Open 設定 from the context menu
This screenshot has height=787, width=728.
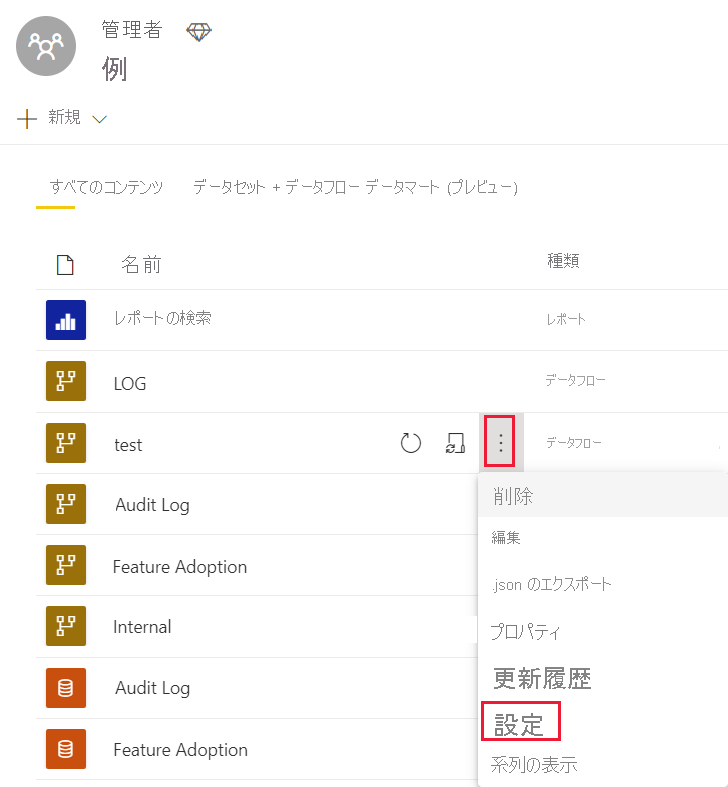(x=519, y=724)
